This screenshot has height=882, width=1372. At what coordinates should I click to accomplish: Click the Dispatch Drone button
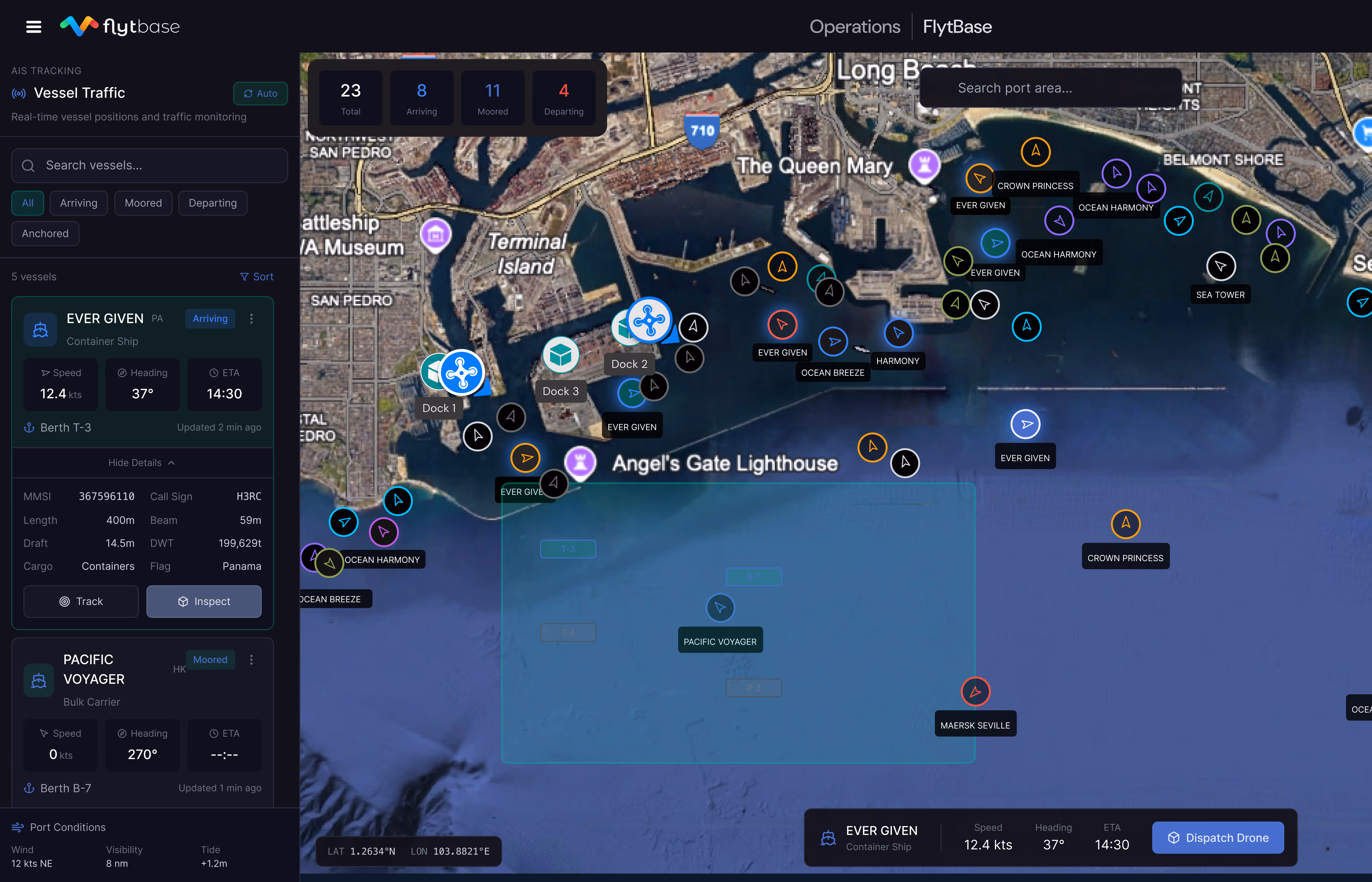click(x=1217, y=838)
